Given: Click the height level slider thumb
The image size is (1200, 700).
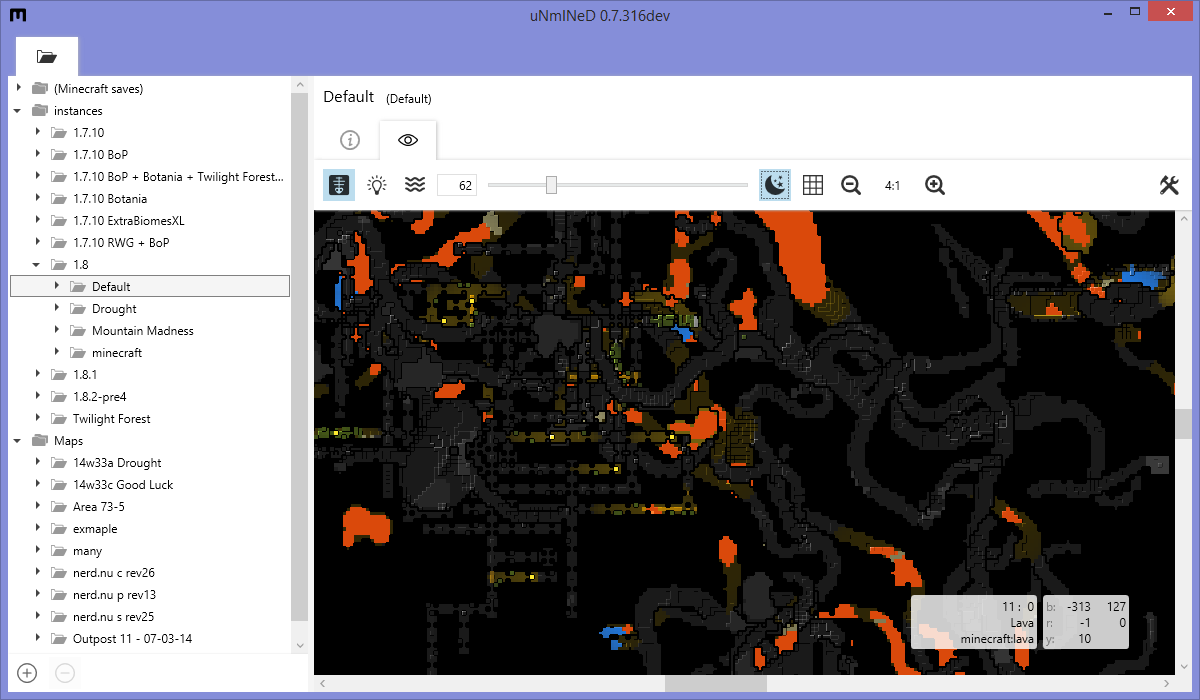Looking at the screenshot, I should (551, 185).
